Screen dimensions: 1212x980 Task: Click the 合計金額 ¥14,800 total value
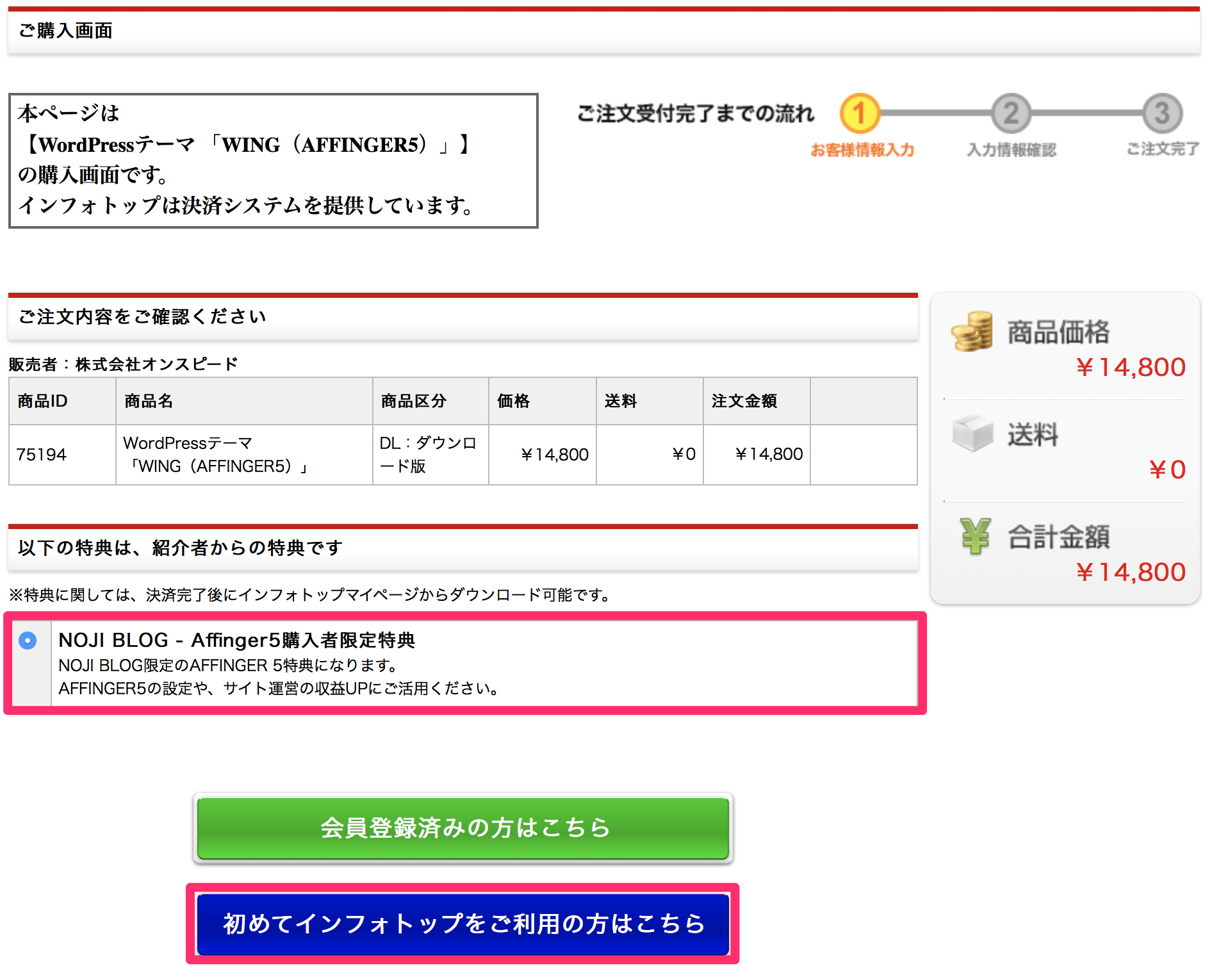(x=1130, y=572)
